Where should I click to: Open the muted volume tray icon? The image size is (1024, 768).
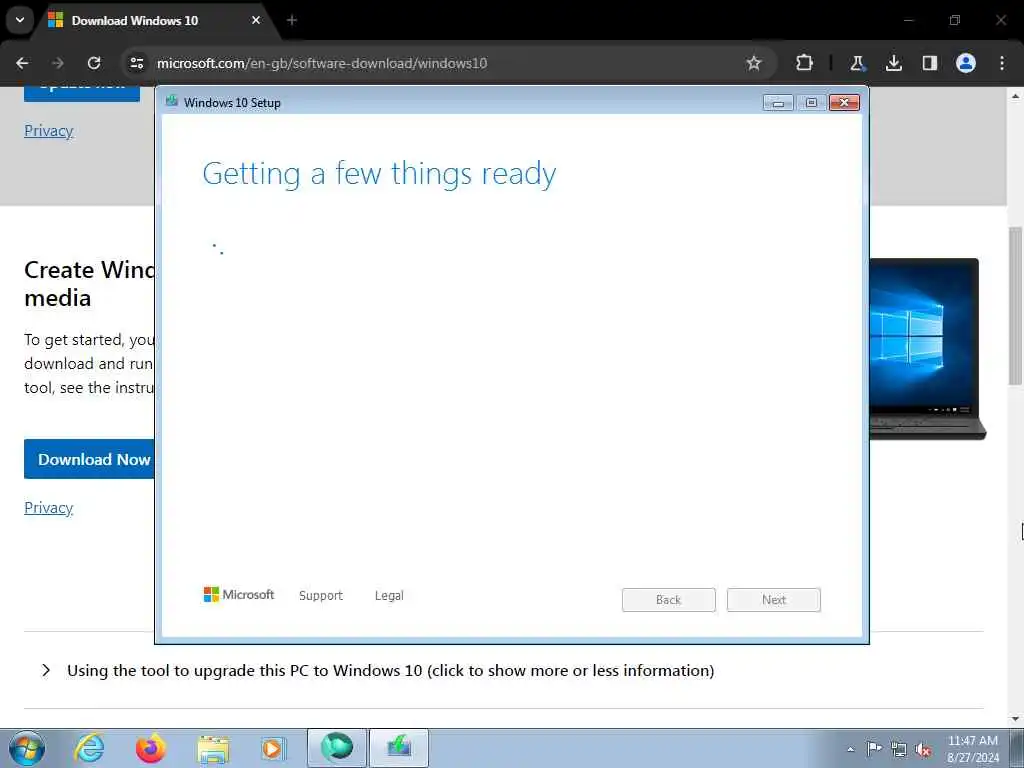tap(923, 750)
